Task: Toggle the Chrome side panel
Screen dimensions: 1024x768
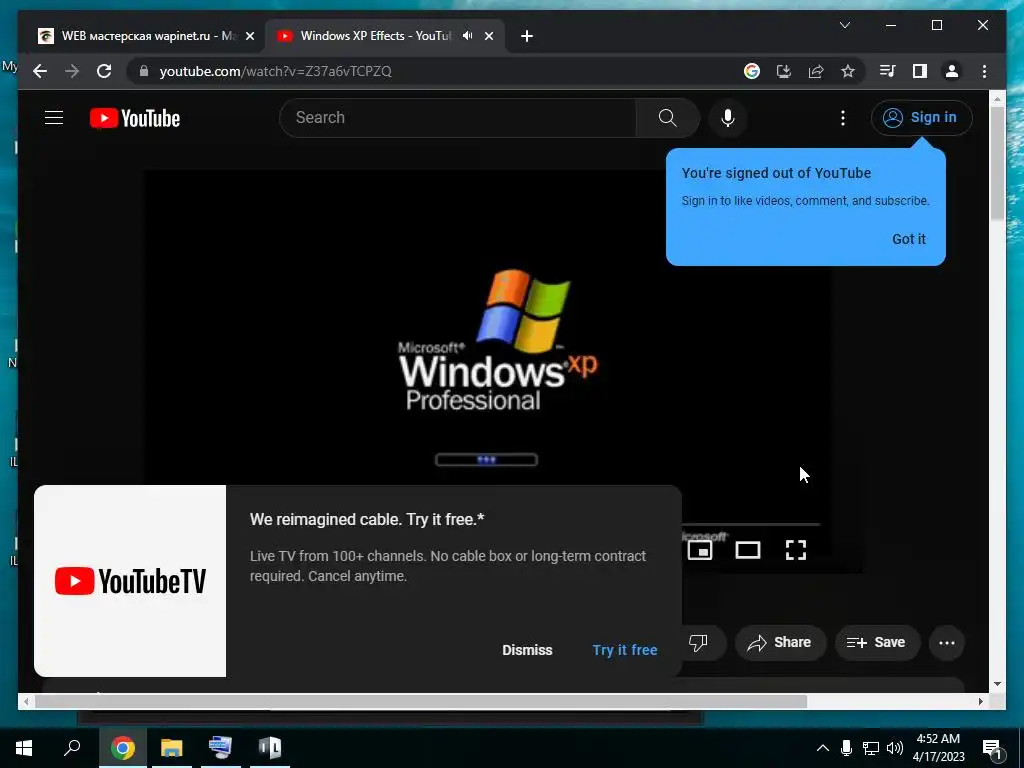Action: (x=920, y=71)
